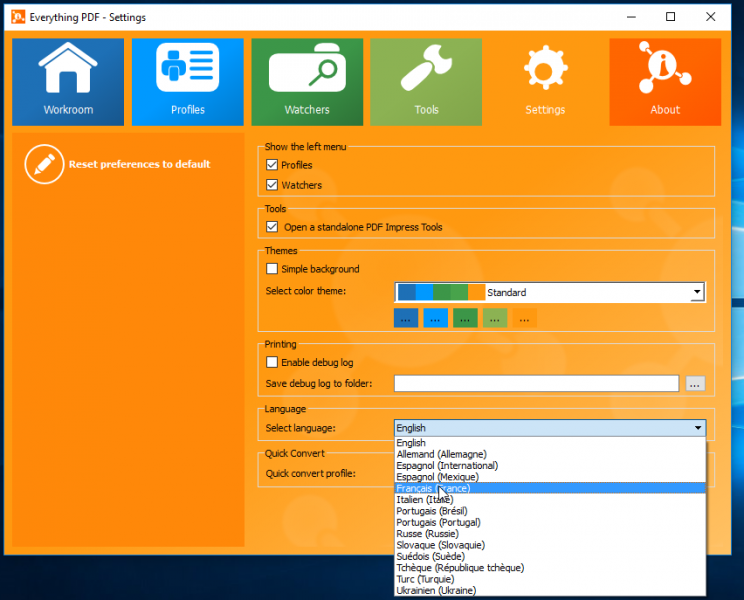
Task: Select Français (France) highlighted option
Action: pos(550,488)
